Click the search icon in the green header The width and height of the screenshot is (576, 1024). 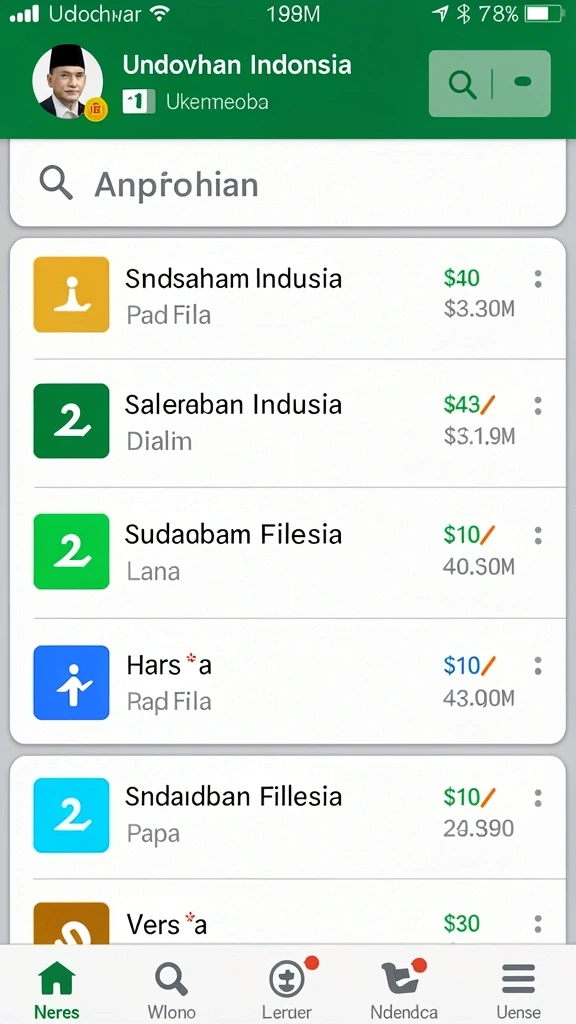pyautogui.click(x=462, y=84)
